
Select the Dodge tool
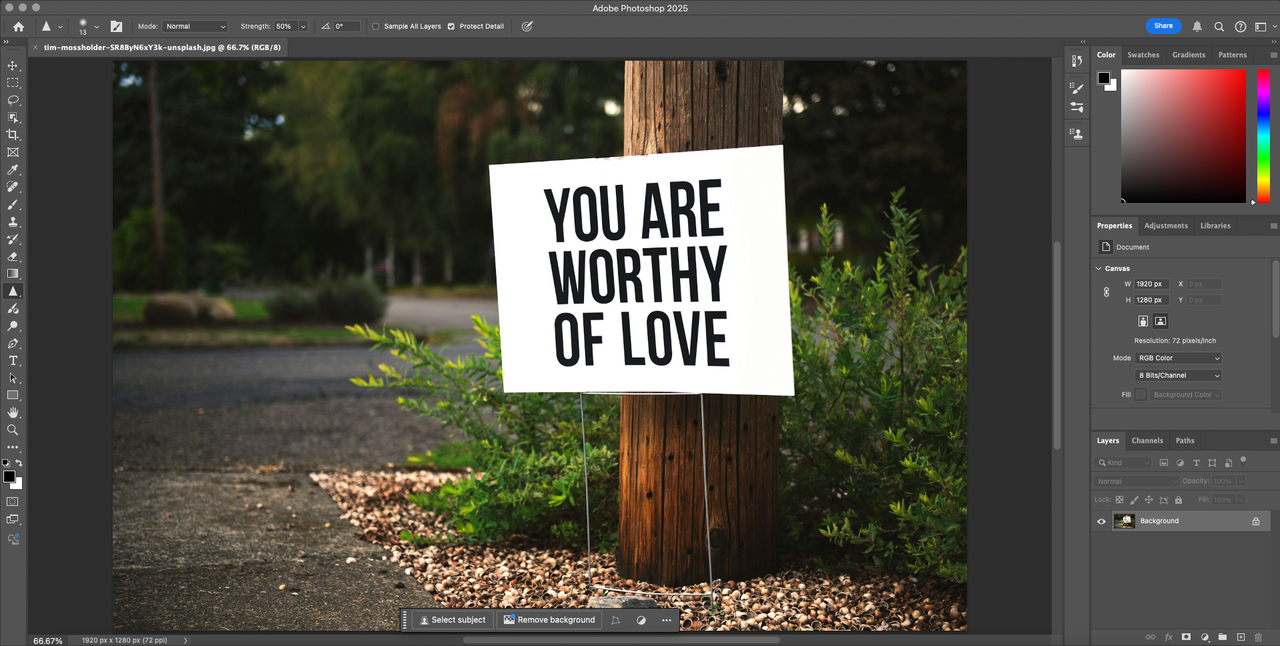tap(13, 326)
